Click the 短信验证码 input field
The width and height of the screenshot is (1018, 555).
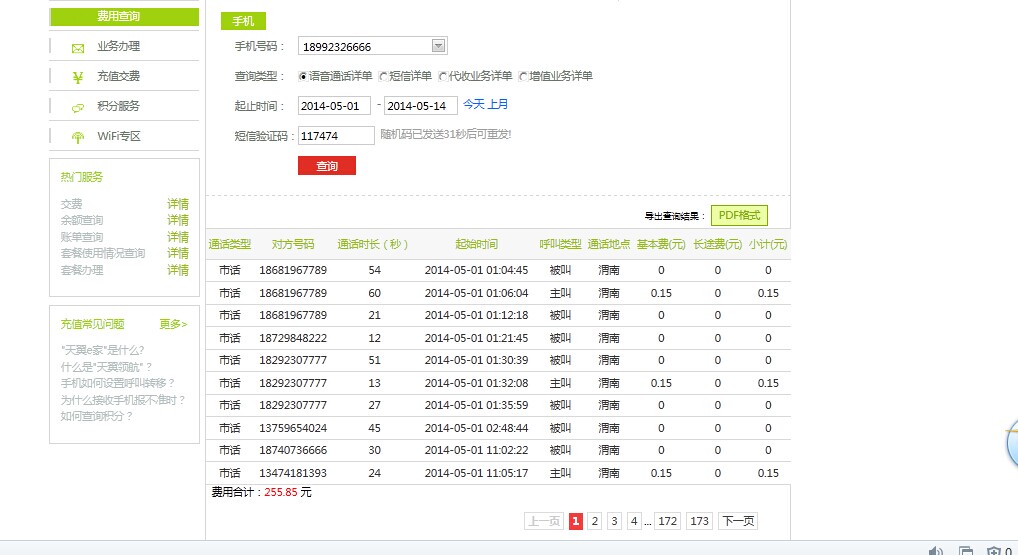[336, 136]
